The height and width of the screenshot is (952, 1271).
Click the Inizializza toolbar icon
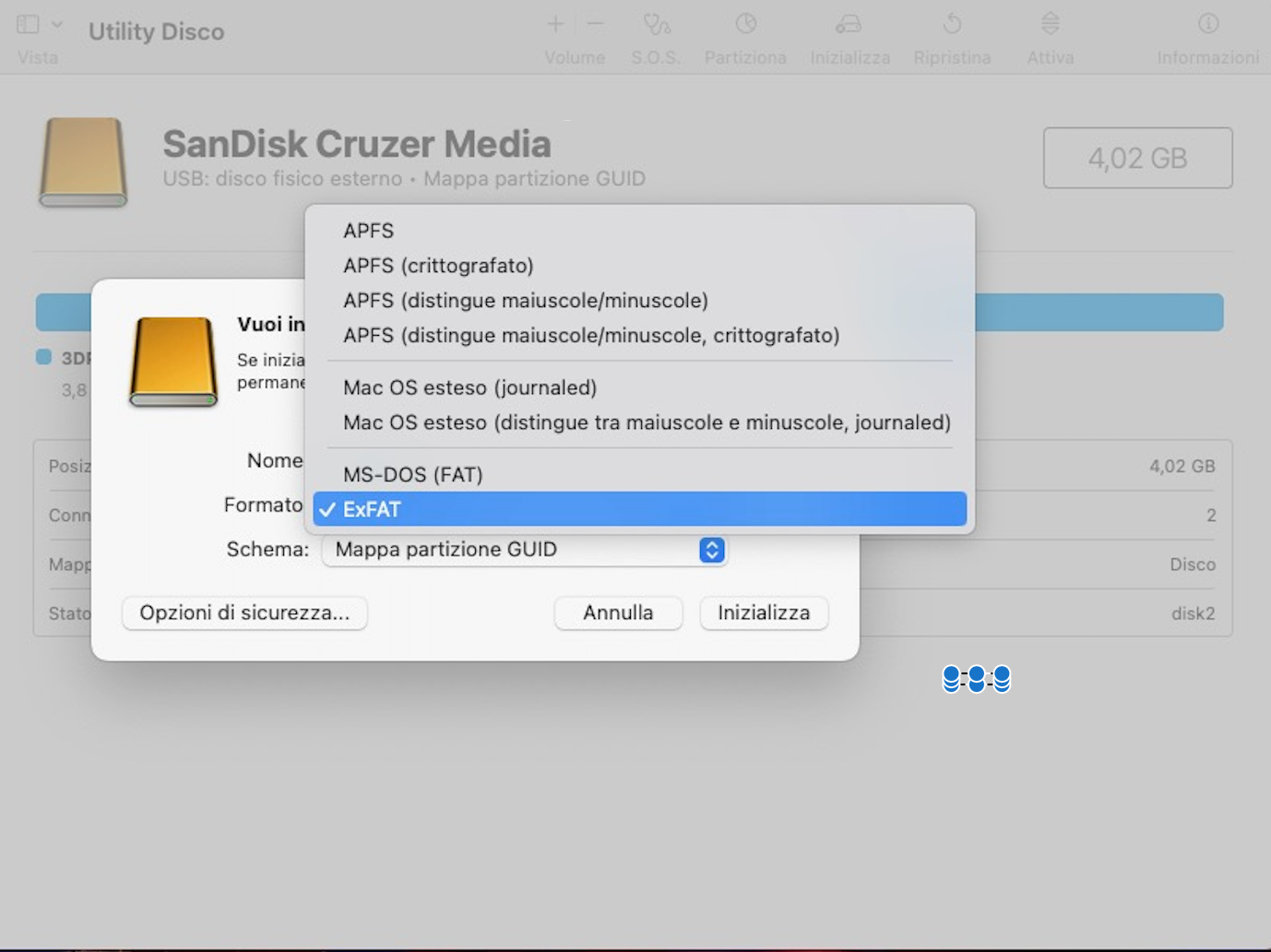(x=849, y=37)
